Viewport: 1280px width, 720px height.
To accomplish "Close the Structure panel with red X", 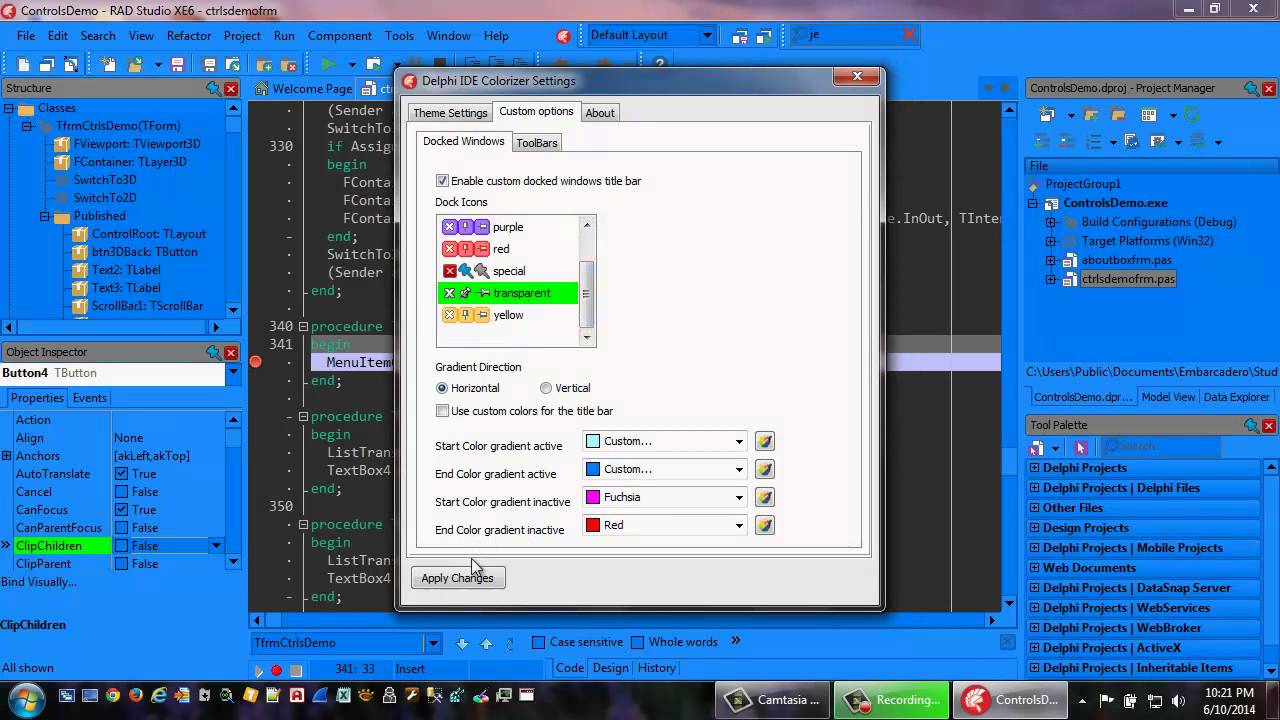I will point(231,89).
